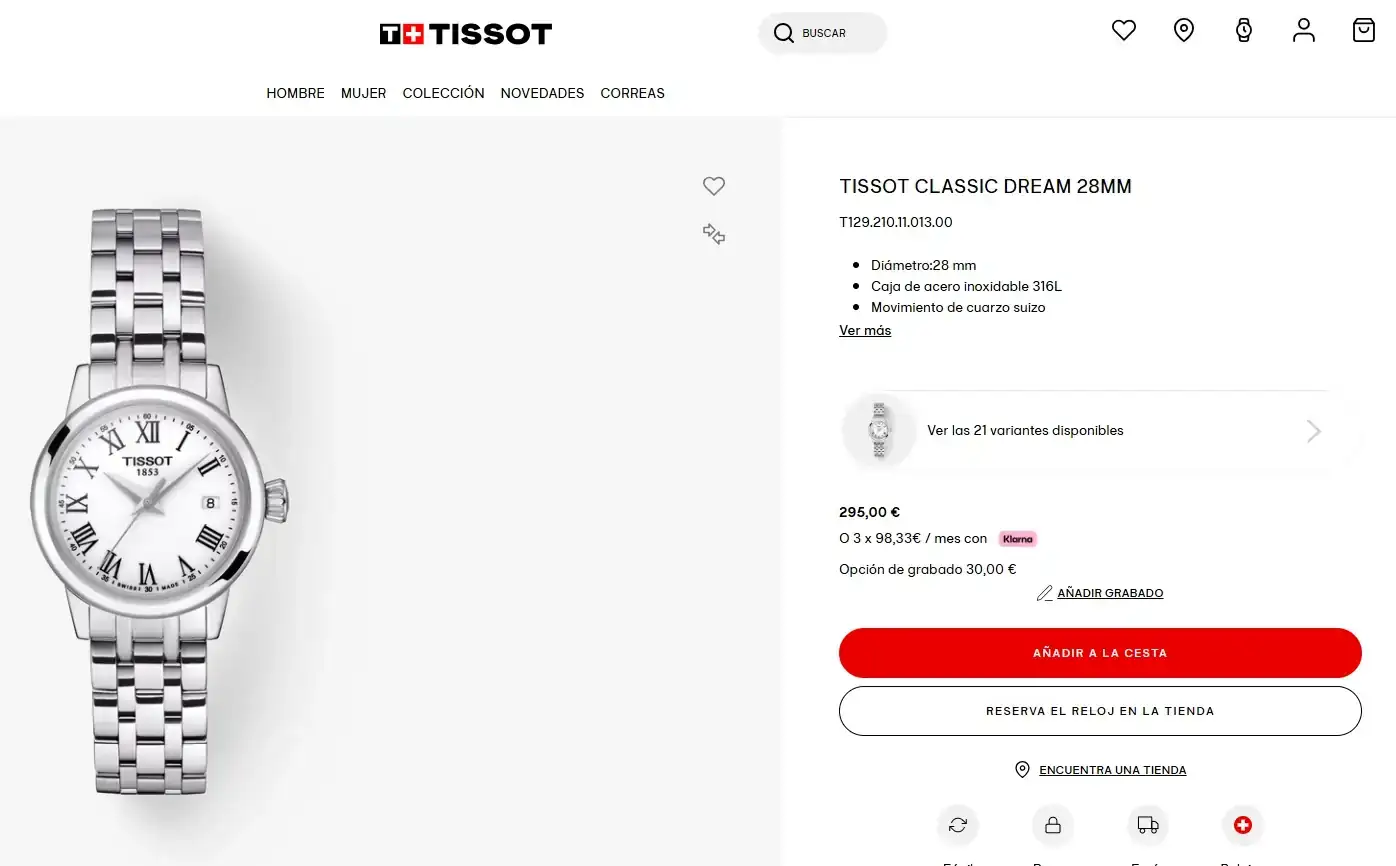The image size is (1396, 866).
Task: Open the wishlist heart icon in header
Action: (1124, 31)
